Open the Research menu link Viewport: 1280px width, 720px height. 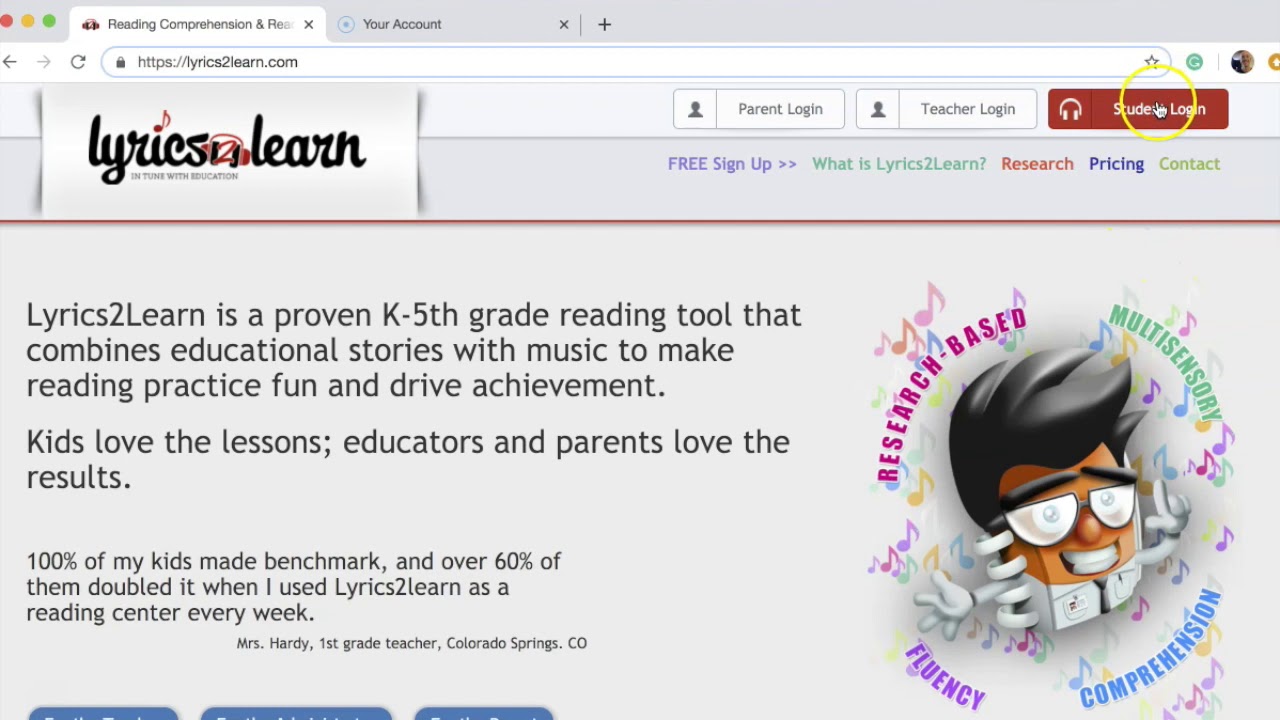[1037, 164]
